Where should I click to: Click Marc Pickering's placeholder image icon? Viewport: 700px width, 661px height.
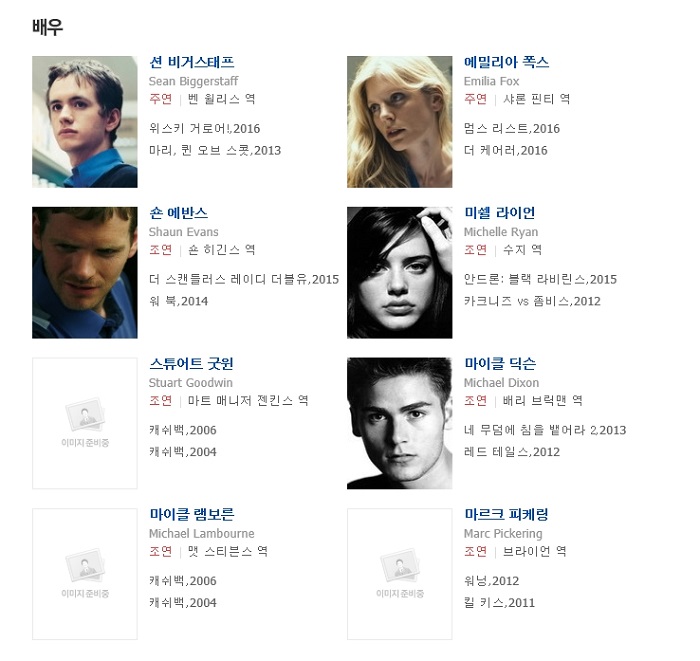400,566
